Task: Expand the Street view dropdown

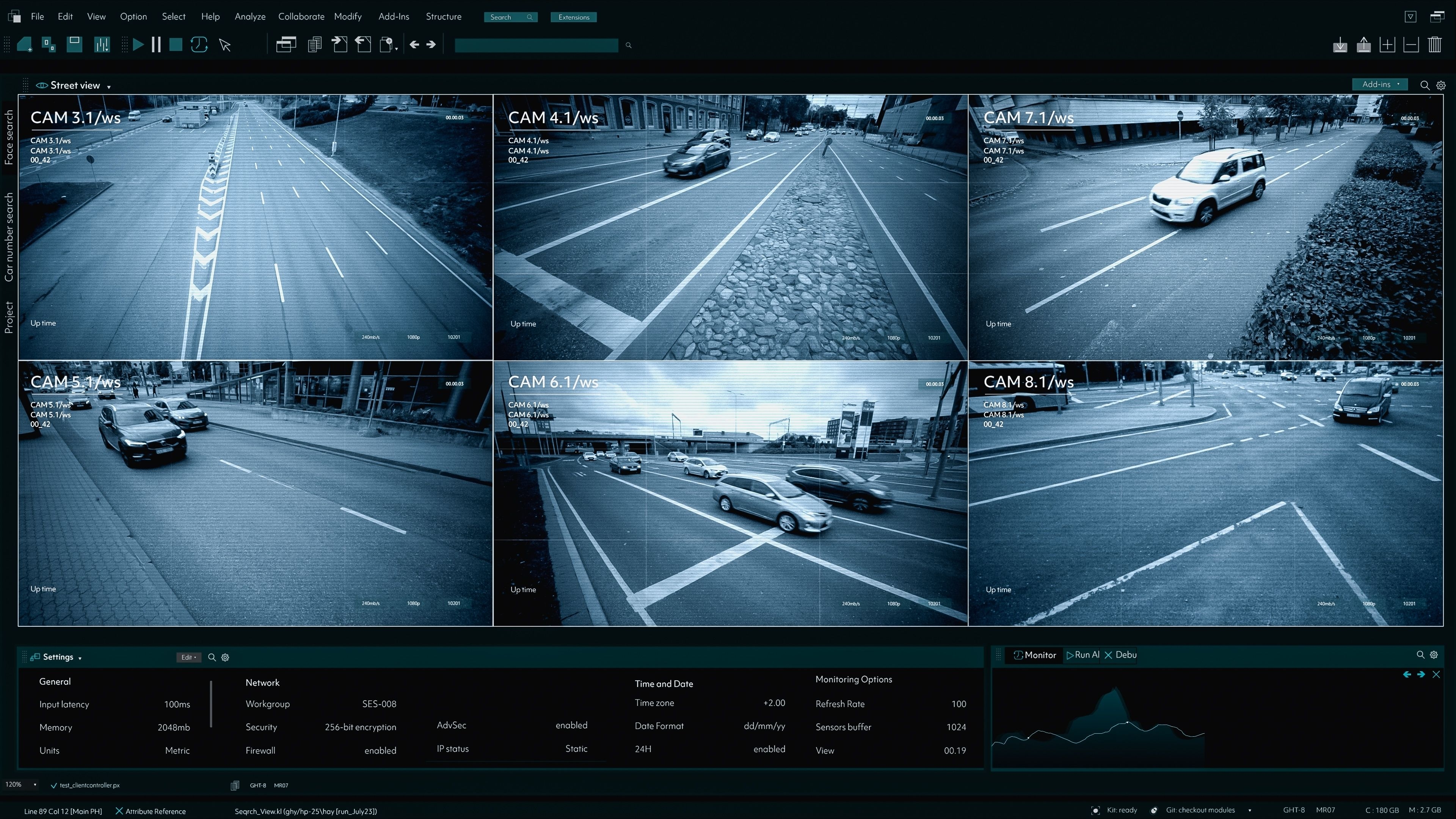Action: click(x=108, y=86)
